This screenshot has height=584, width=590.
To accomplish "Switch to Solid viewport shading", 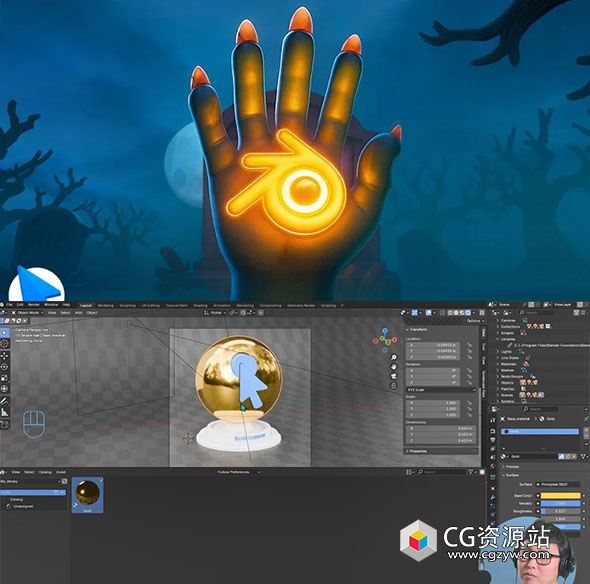I will [456, 313].
